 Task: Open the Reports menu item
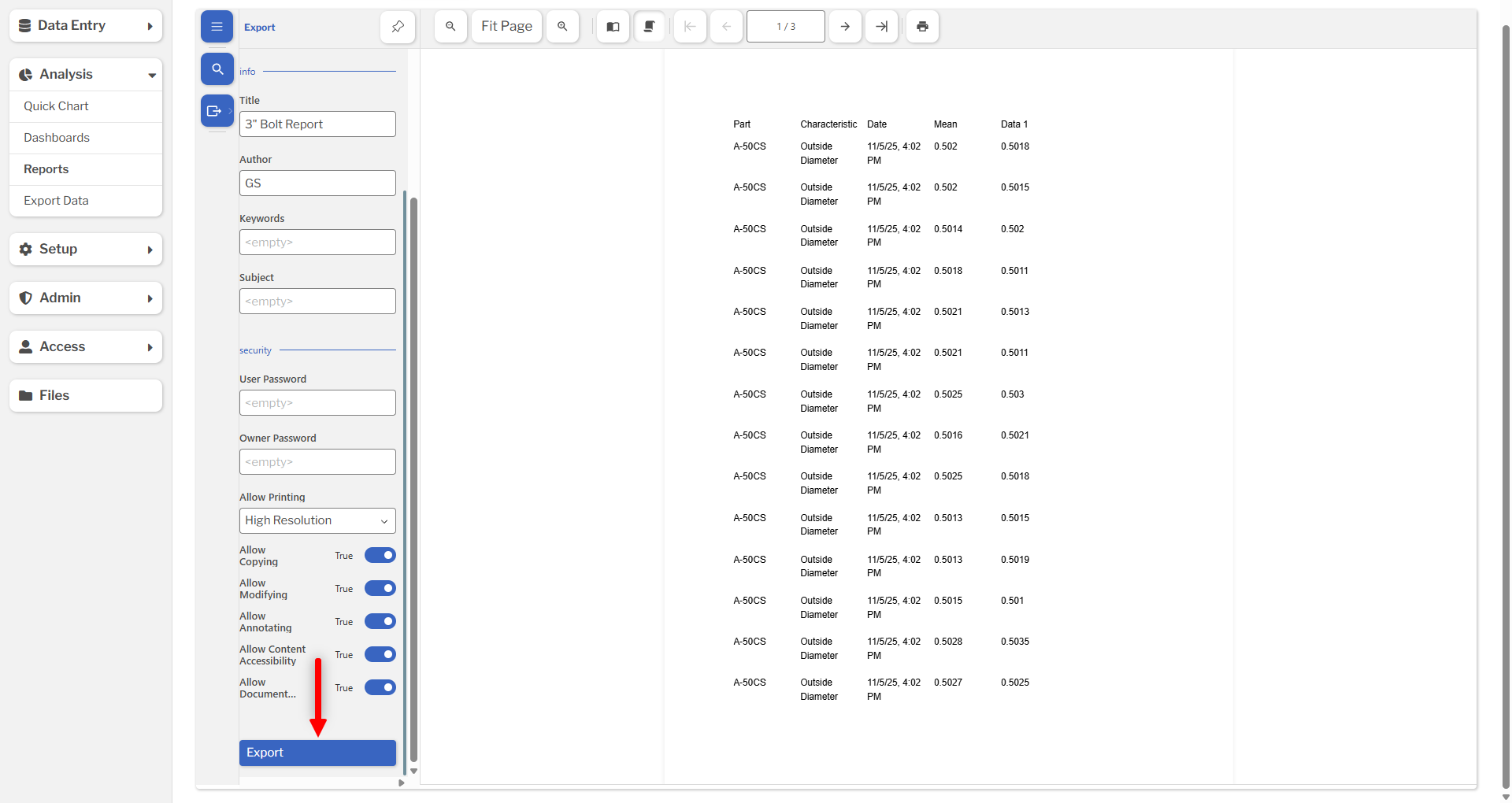(x=85, y=169)
